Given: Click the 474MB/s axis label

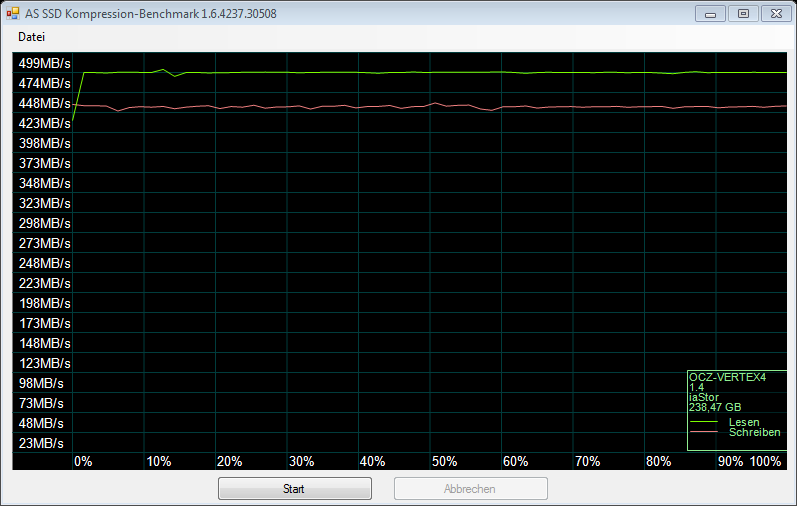Looking at the screenshot, I should pos(45,83).
